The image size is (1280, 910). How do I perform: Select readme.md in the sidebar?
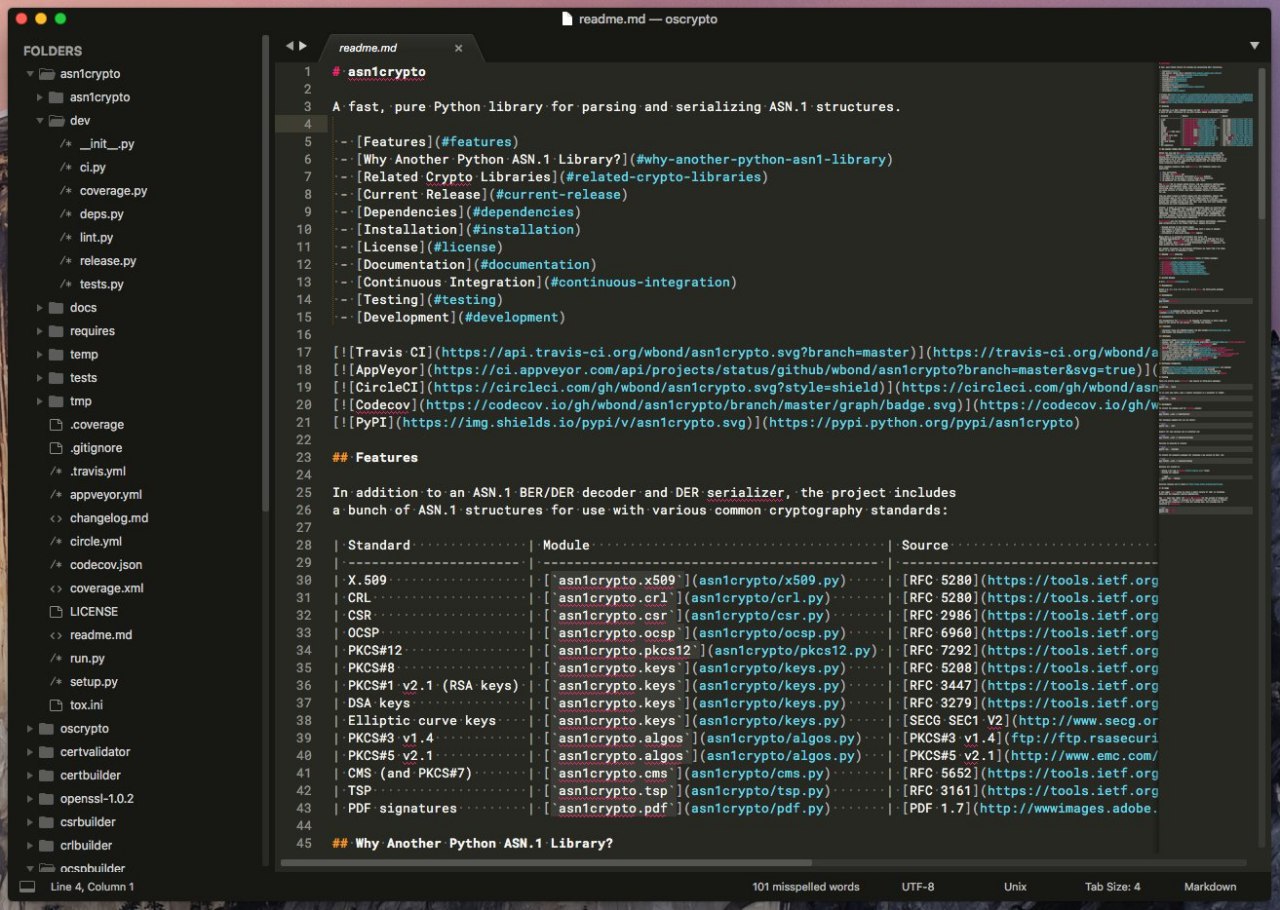click(x=101, y=635)
